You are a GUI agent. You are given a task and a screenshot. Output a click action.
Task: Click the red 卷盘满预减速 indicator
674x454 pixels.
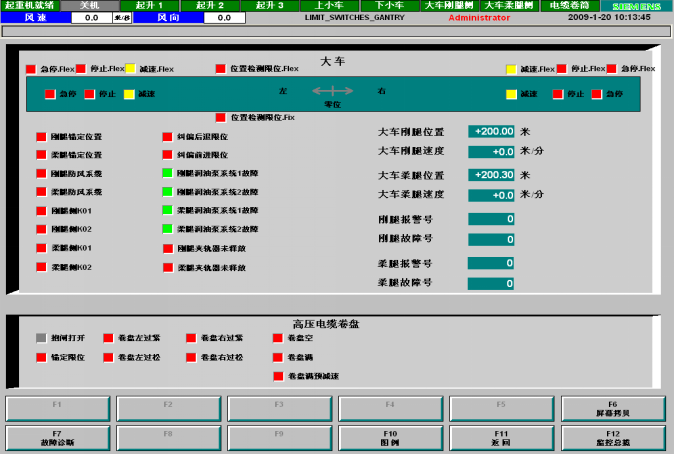[x=277, y=376]
